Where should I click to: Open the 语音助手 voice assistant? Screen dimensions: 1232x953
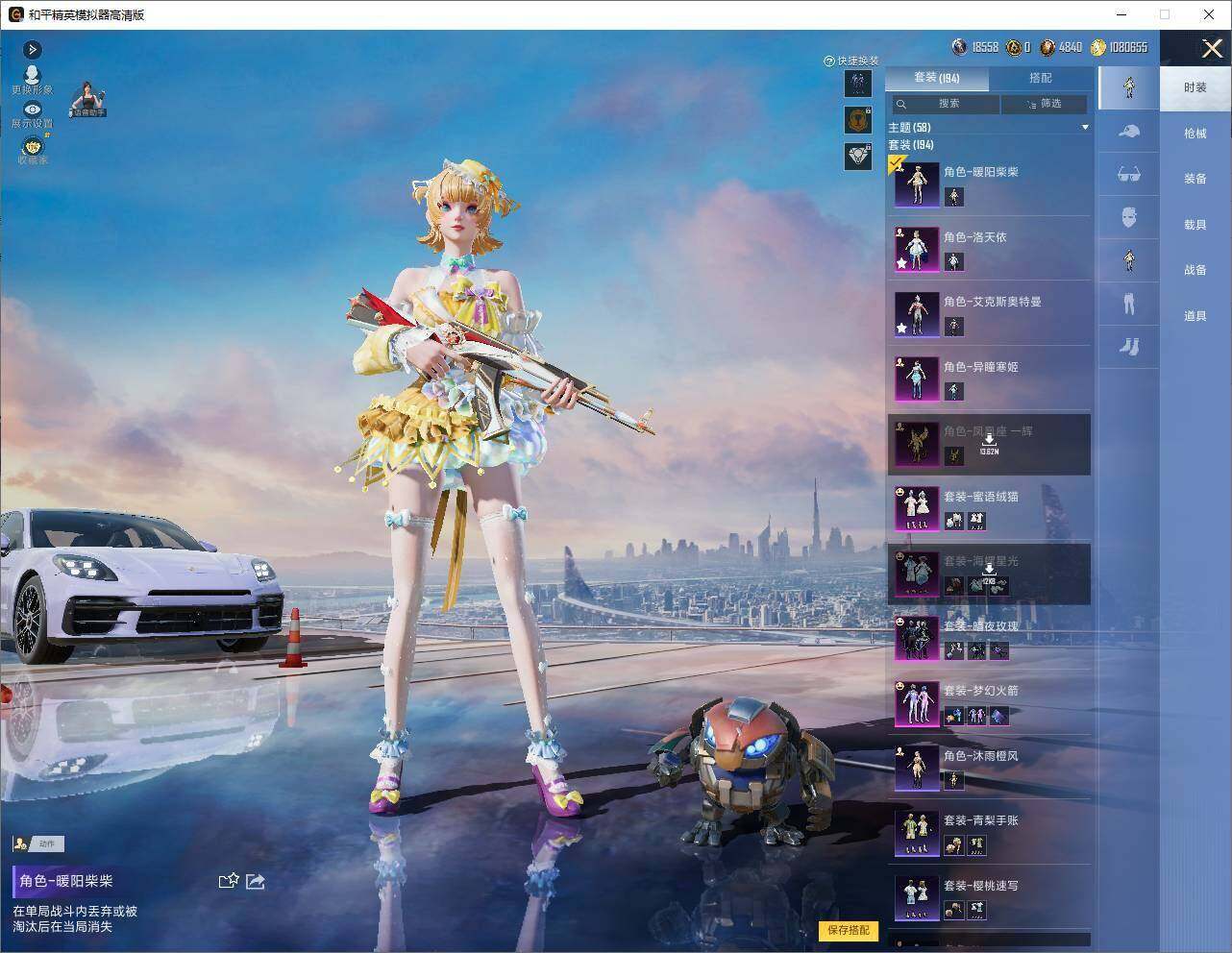88,100
